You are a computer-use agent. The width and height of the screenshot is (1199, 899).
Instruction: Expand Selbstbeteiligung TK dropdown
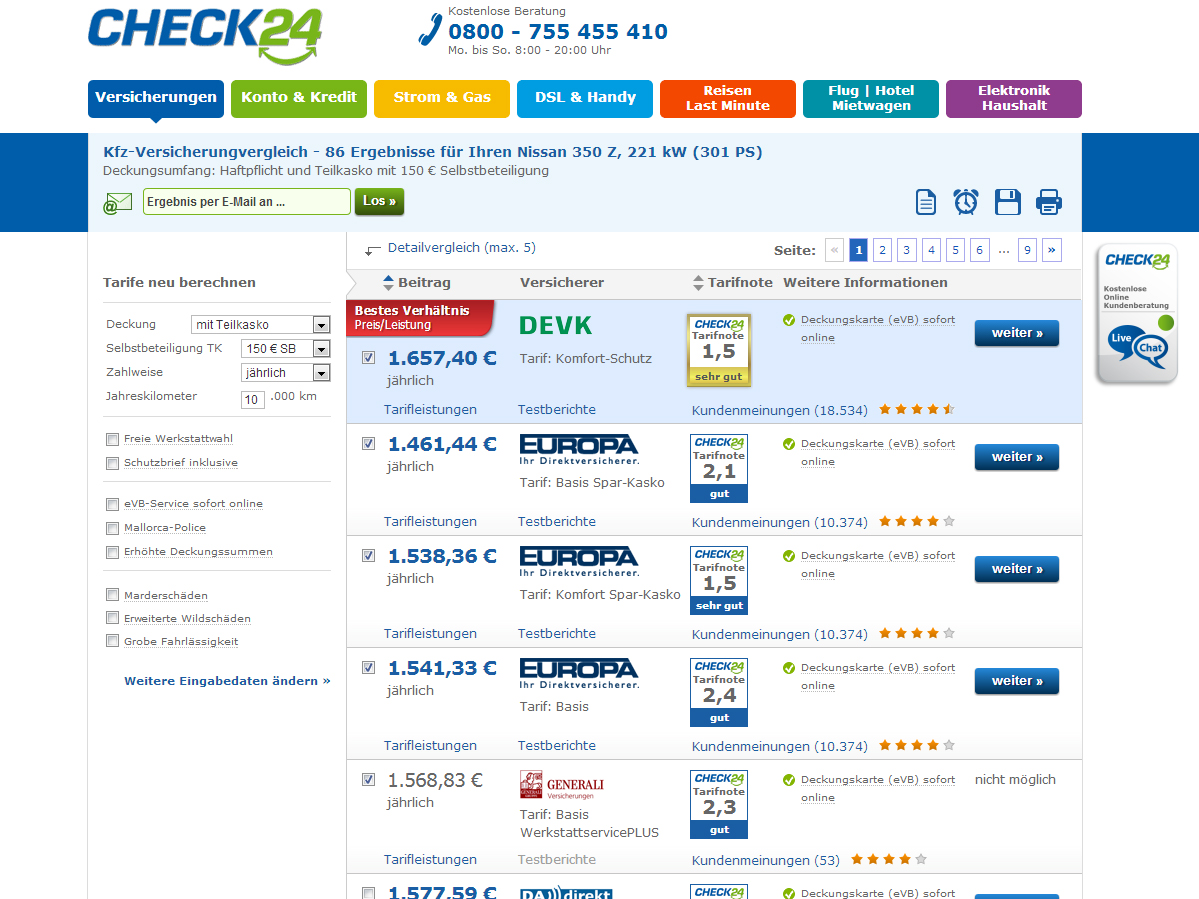pos(285,349)
